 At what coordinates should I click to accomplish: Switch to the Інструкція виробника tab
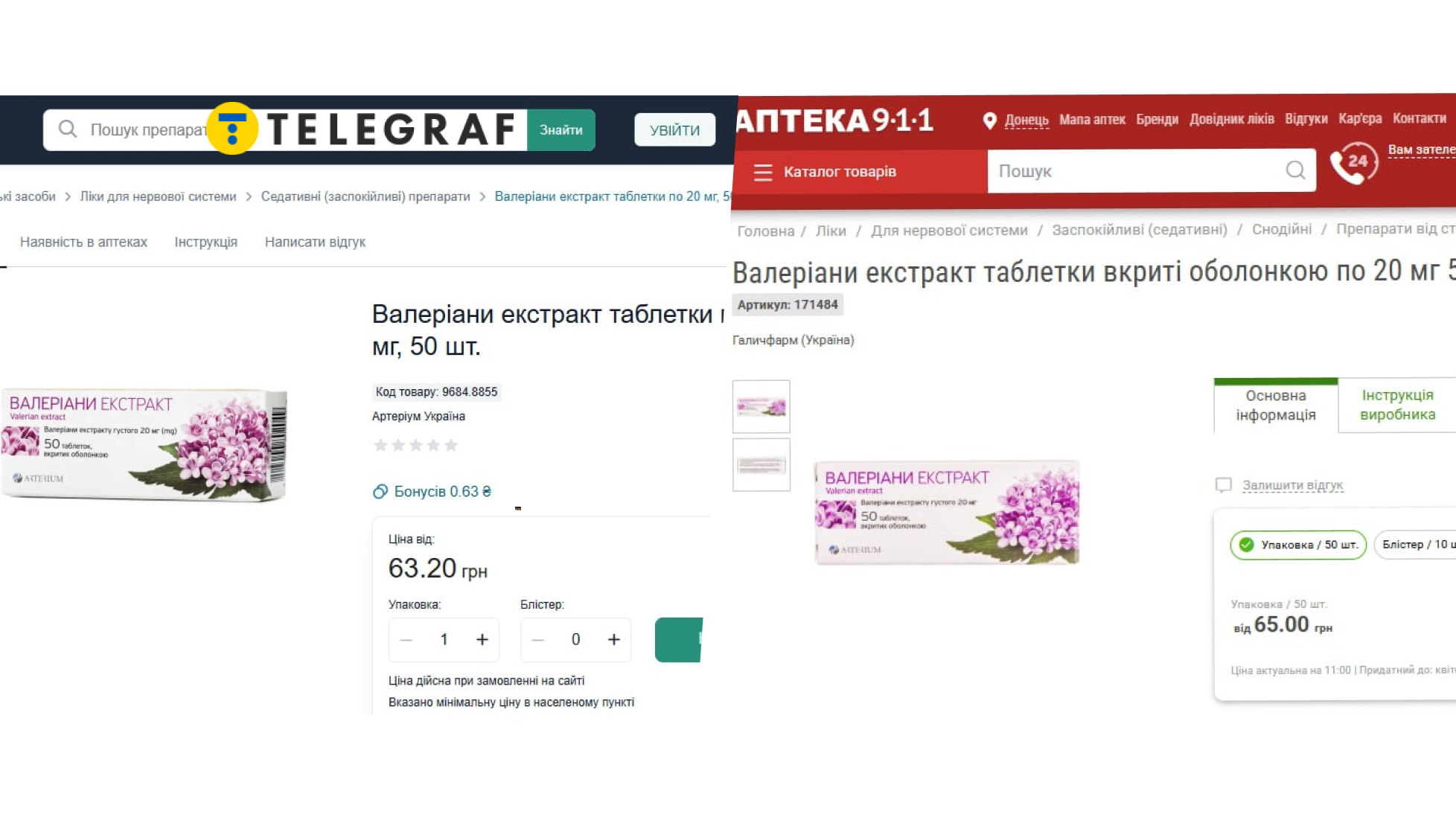(1397, 405)
